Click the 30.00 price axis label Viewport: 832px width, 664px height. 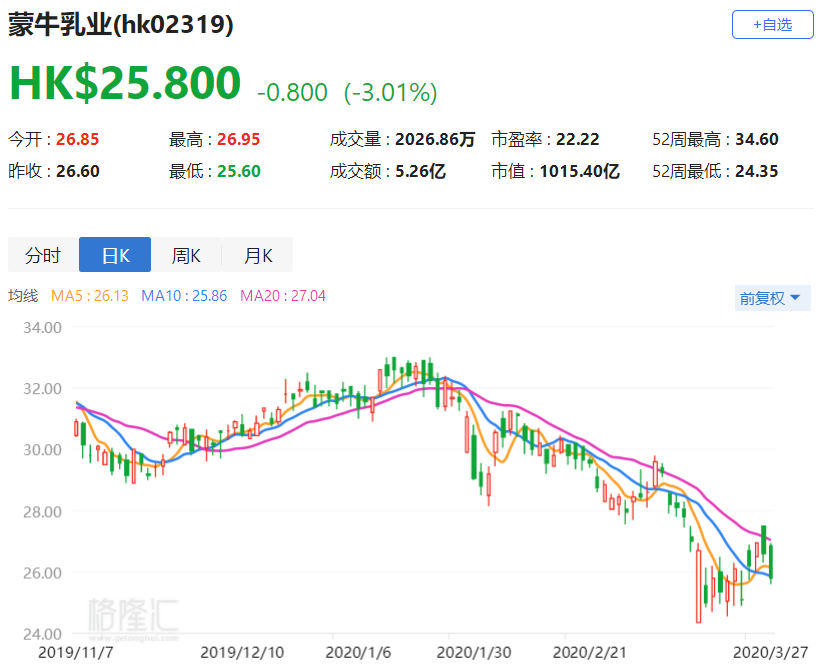click(x=42, y=450)
